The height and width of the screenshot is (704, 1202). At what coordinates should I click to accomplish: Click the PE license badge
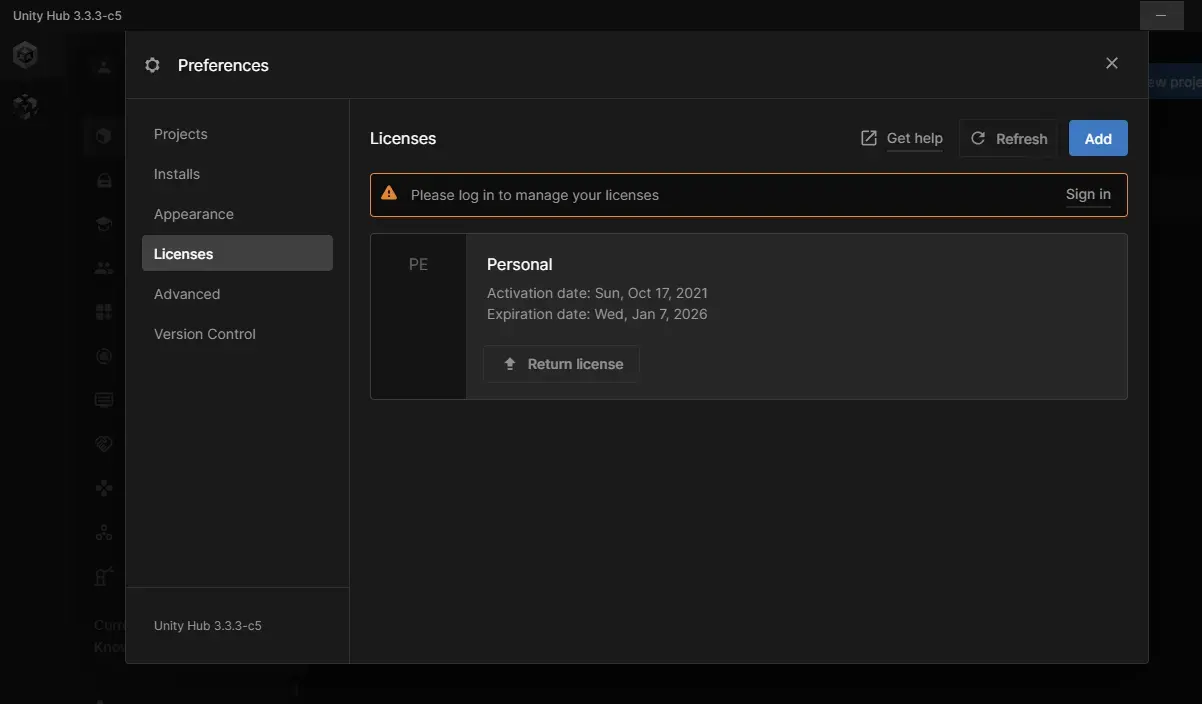418,316
